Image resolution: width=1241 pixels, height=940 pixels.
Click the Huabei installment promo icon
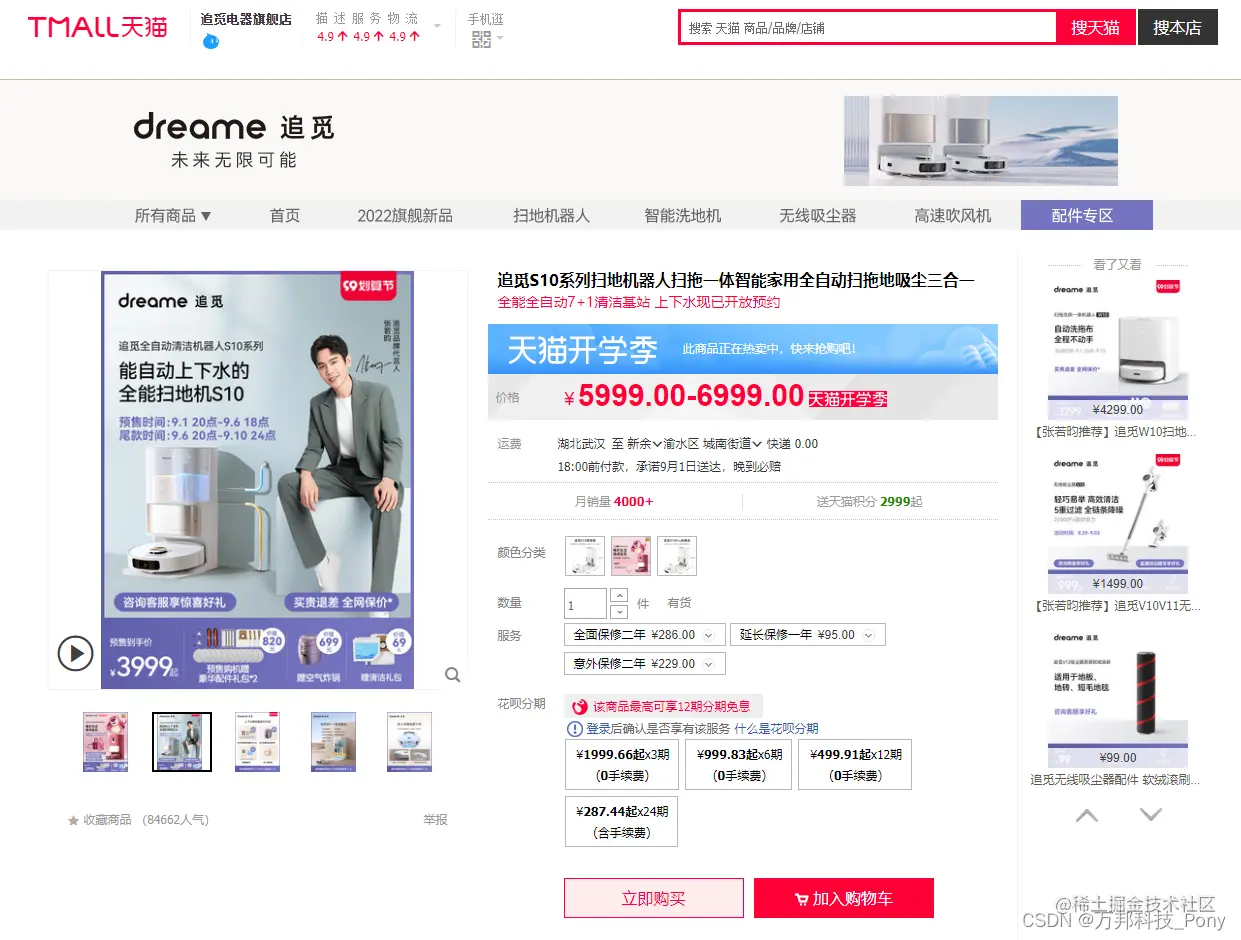click(x=580, y=707)
